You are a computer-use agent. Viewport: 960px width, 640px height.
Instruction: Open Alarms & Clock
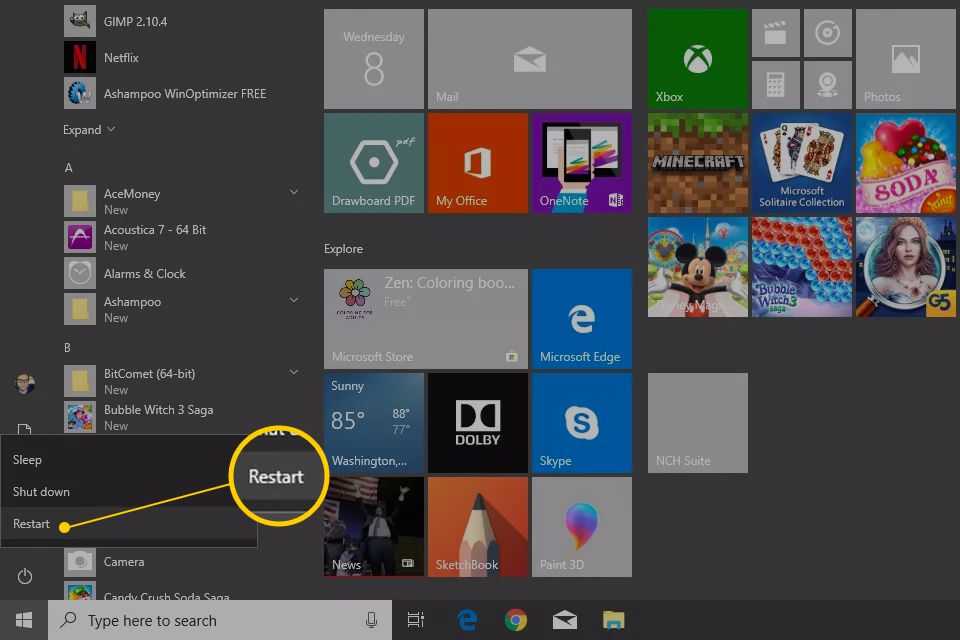(145, 273)
